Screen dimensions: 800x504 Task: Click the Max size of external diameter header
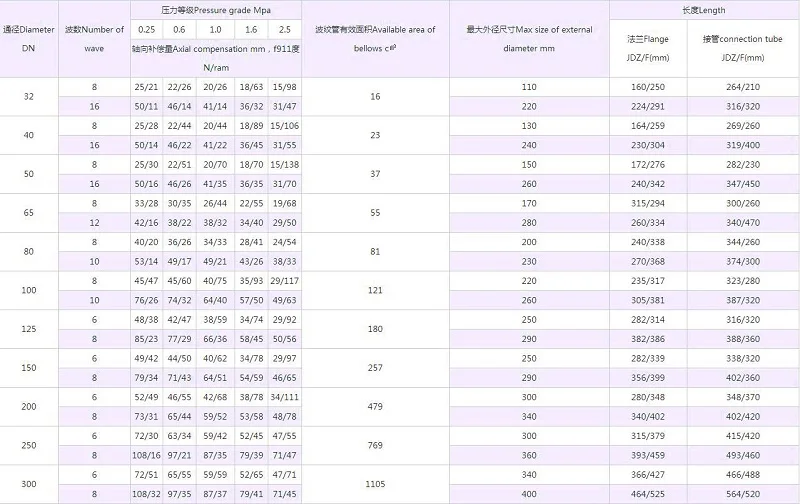[x=529, y=38]
